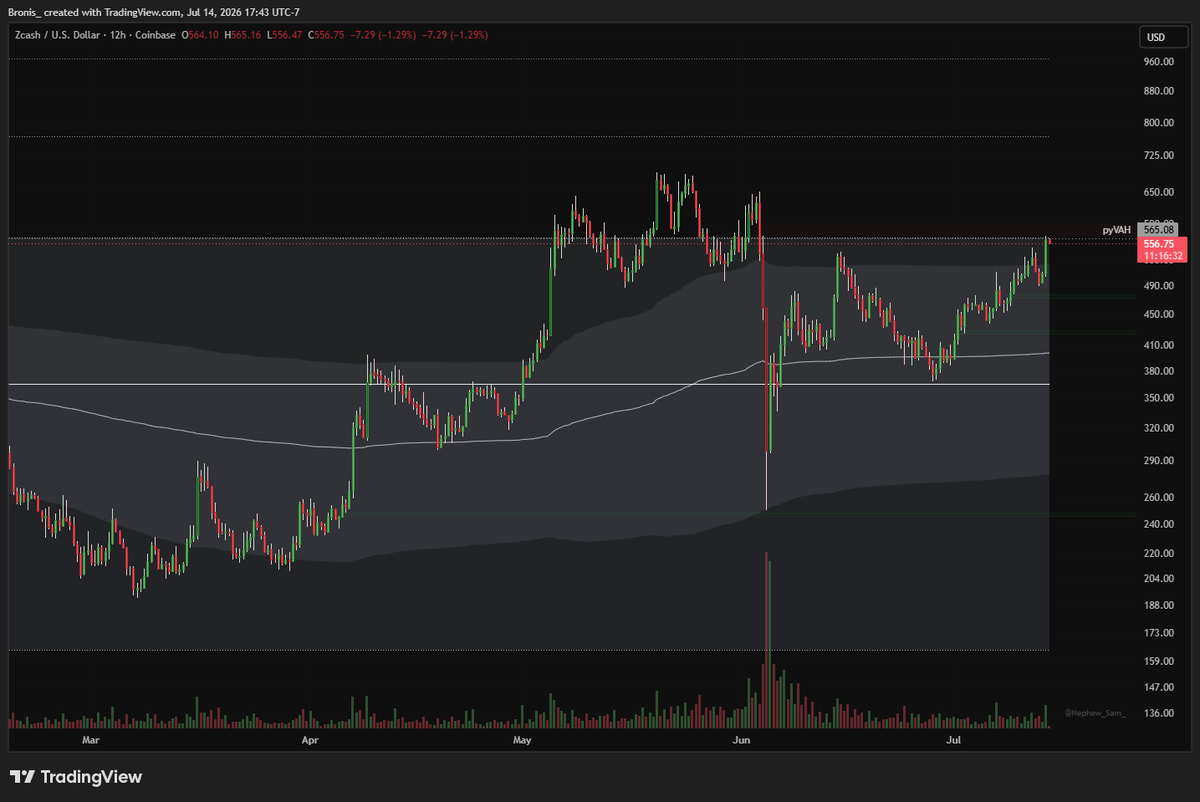
Task: Click the 490.00 price axis label
Action: tap(1158, 286)
